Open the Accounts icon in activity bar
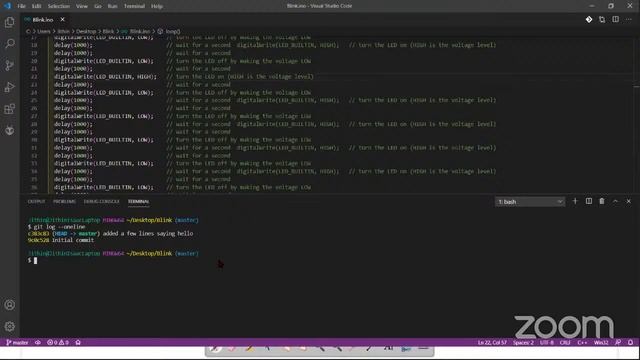This screenshot has height=360, width=640. click(x=10, y=305)
